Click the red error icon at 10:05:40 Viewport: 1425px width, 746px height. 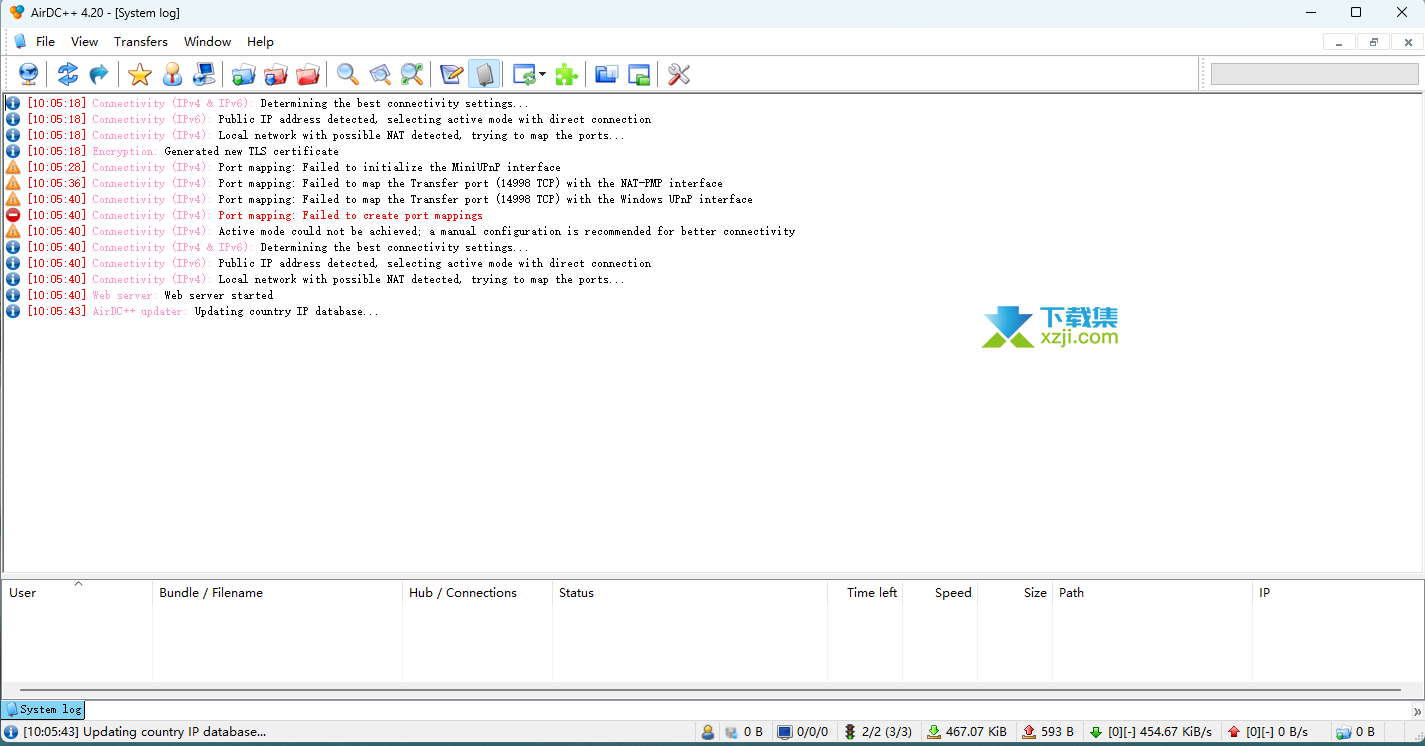[13, 215]
